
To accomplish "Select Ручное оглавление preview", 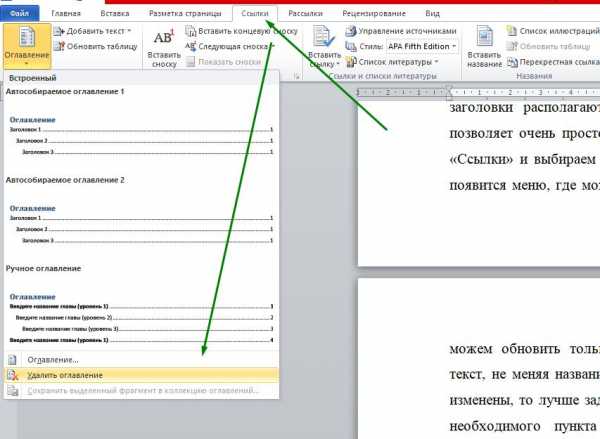I will coord(141,306).
